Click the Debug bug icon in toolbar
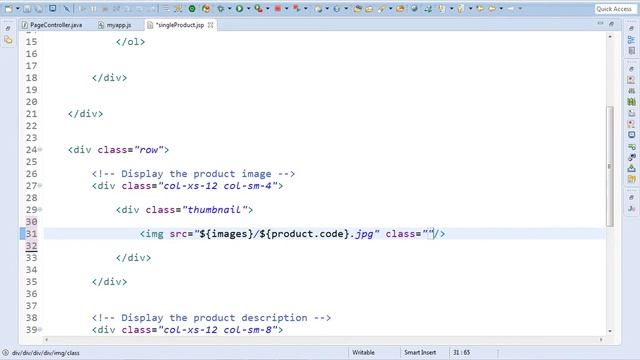 tap(221, 9)
